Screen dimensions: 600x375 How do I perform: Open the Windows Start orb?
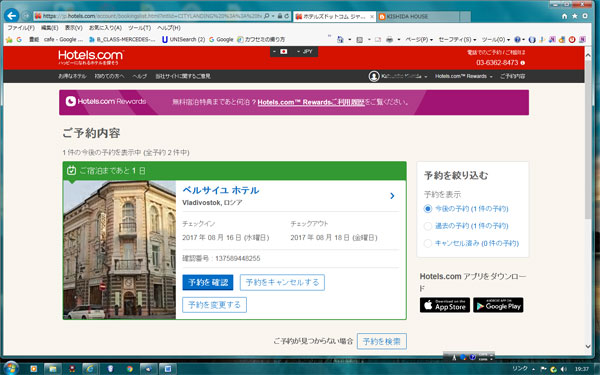click(10, 368)
